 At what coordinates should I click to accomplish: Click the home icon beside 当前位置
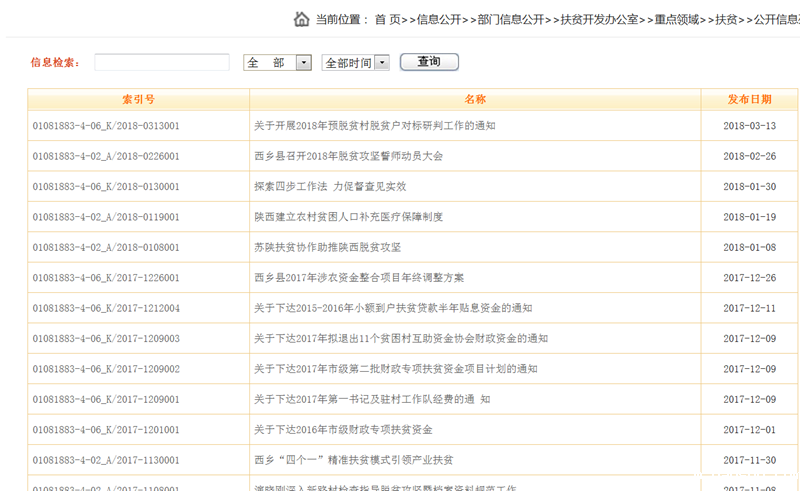click(x=301, y=19)
